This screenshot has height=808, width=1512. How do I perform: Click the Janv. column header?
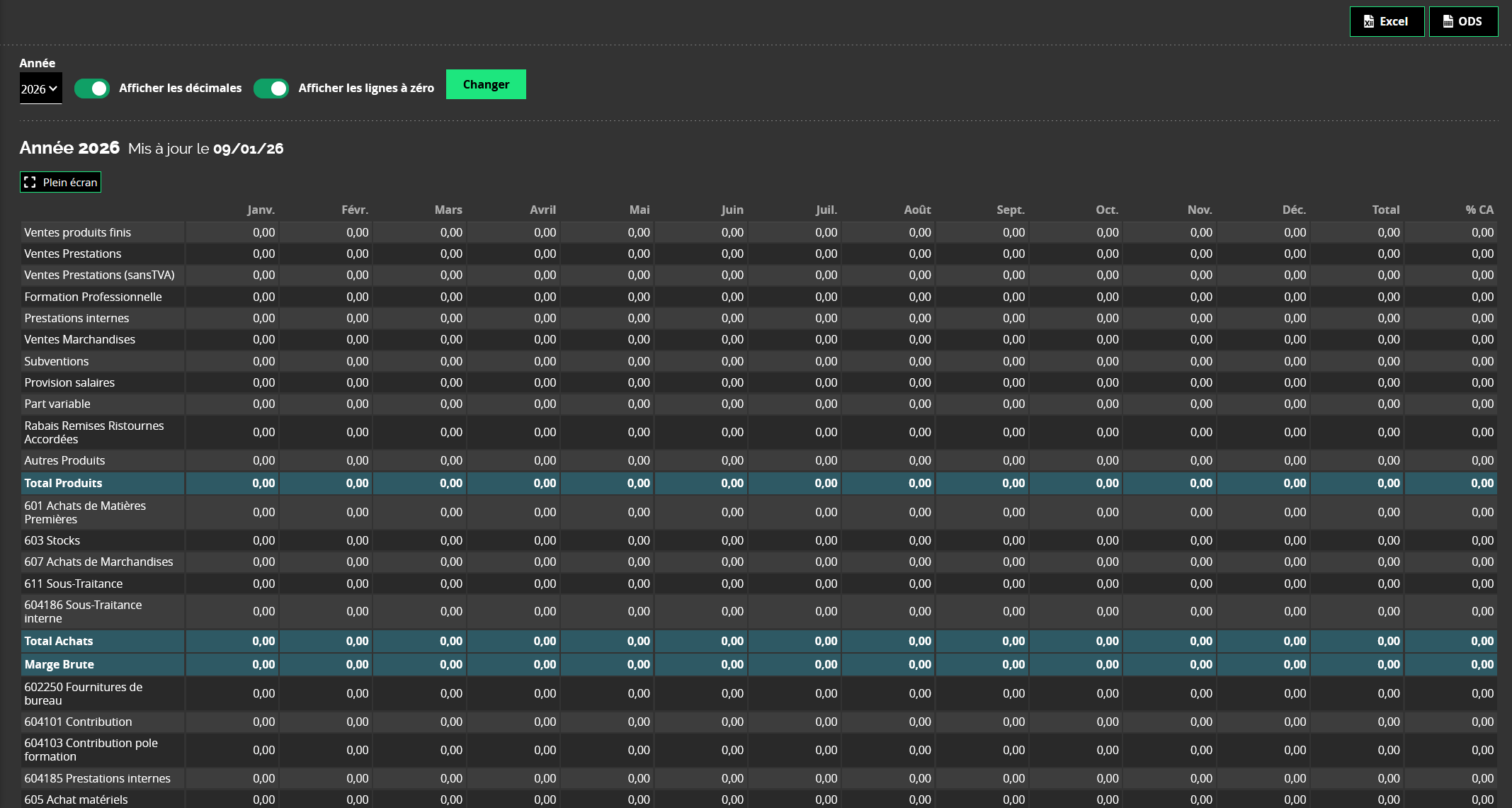pos(261,210)
